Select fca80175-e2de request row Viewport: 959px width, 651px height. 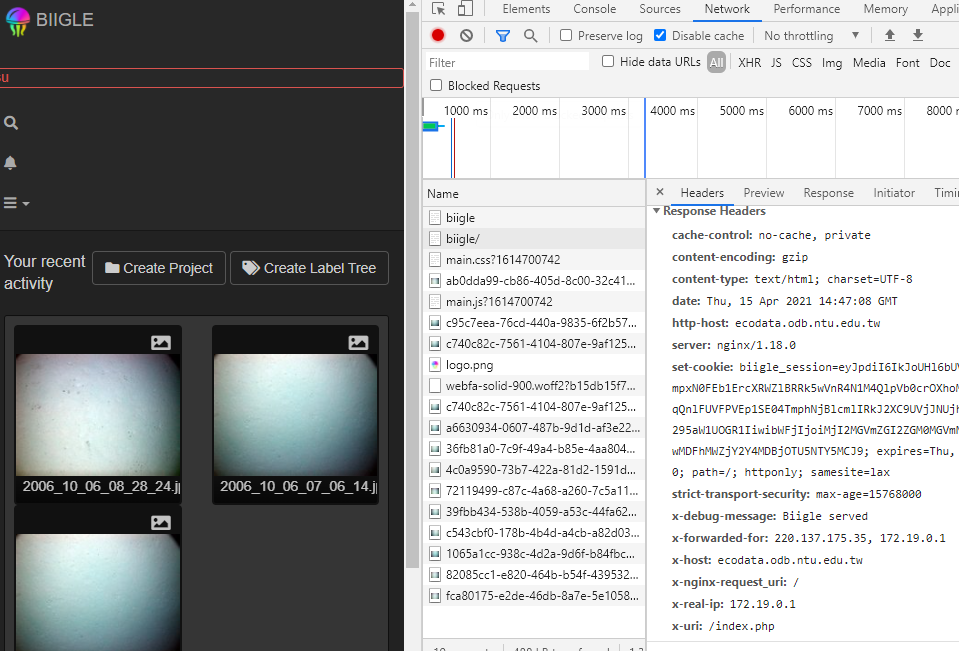[x=534, y=595]
